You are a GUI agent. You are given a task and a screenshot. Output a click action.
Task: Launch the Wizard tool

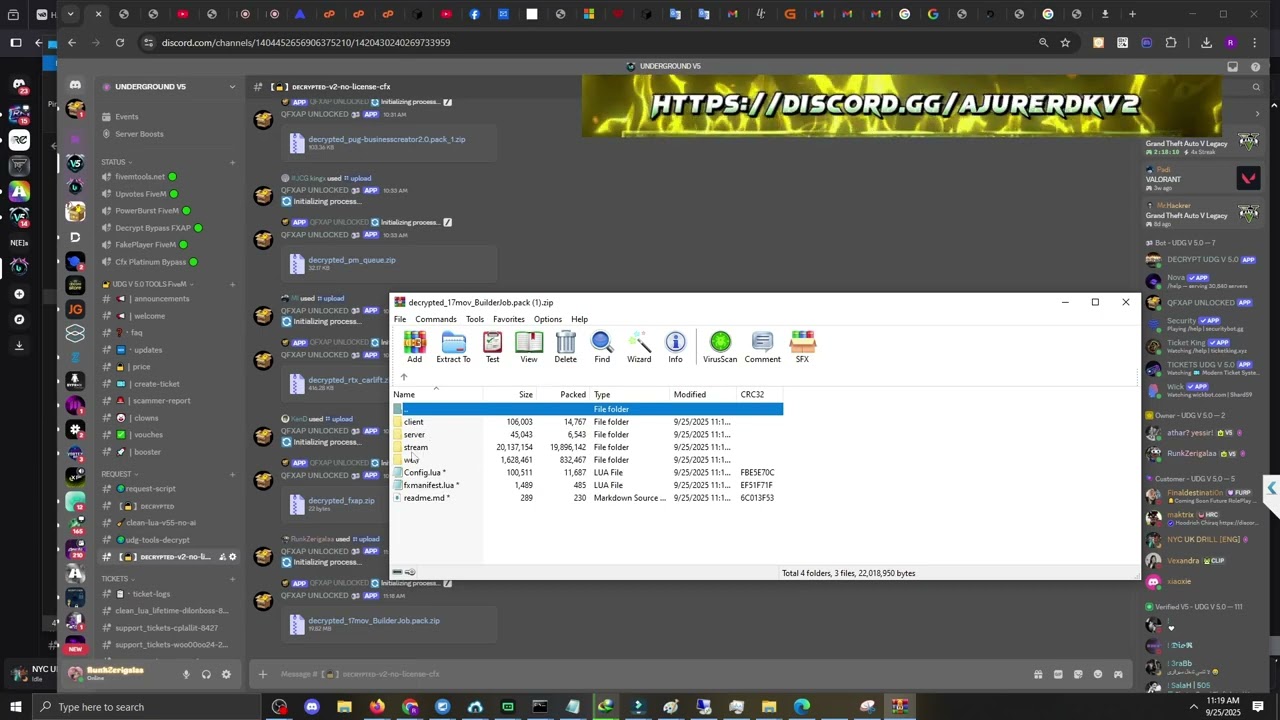[x=639, y=347]
